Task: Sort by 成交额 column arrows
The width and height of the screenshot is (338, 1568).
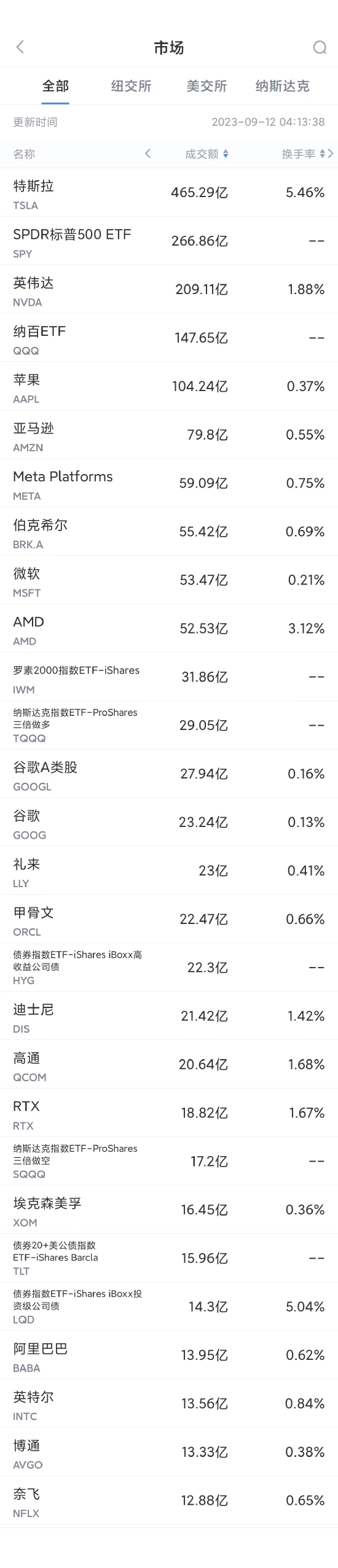Action: click(x=226, y=154)
